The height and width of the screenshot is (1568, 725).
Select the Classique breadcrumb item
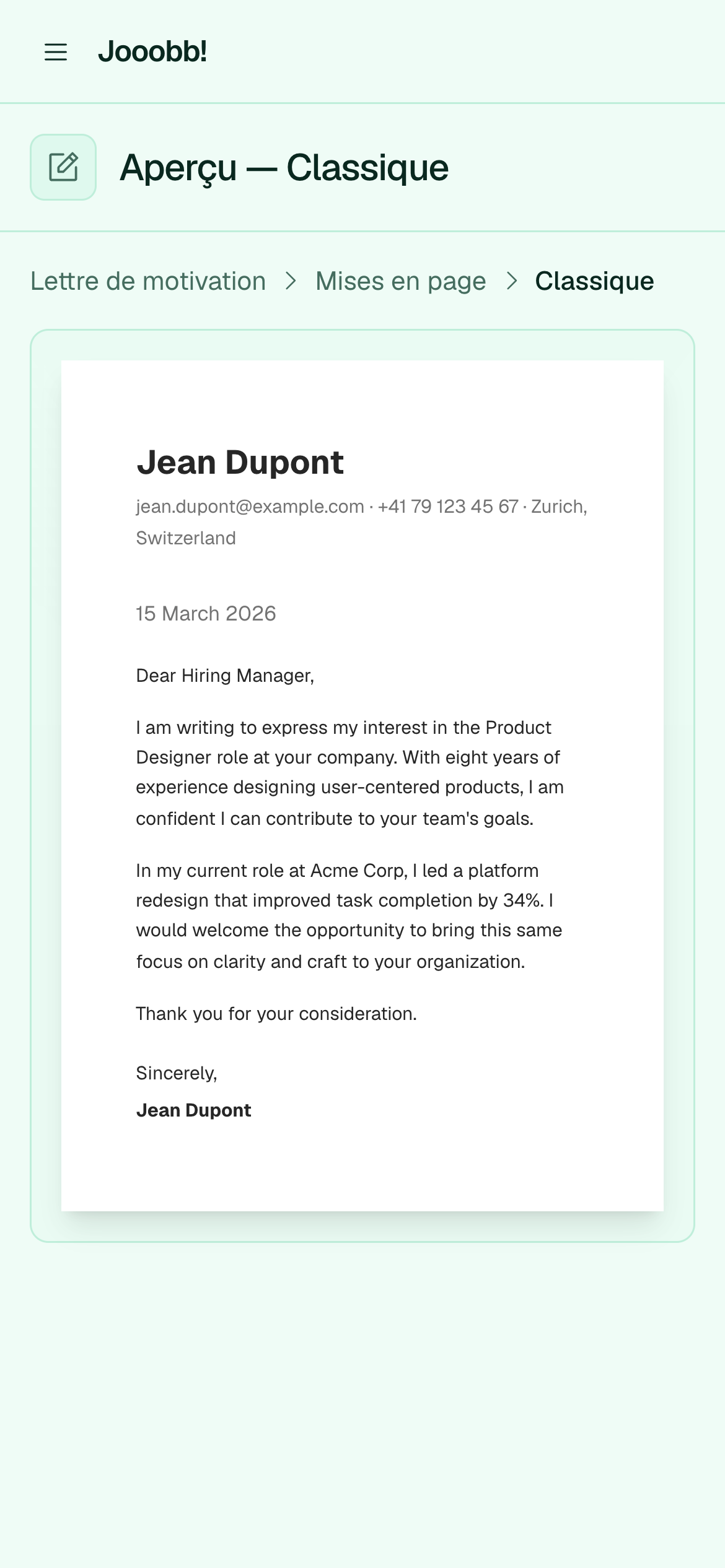594,281
